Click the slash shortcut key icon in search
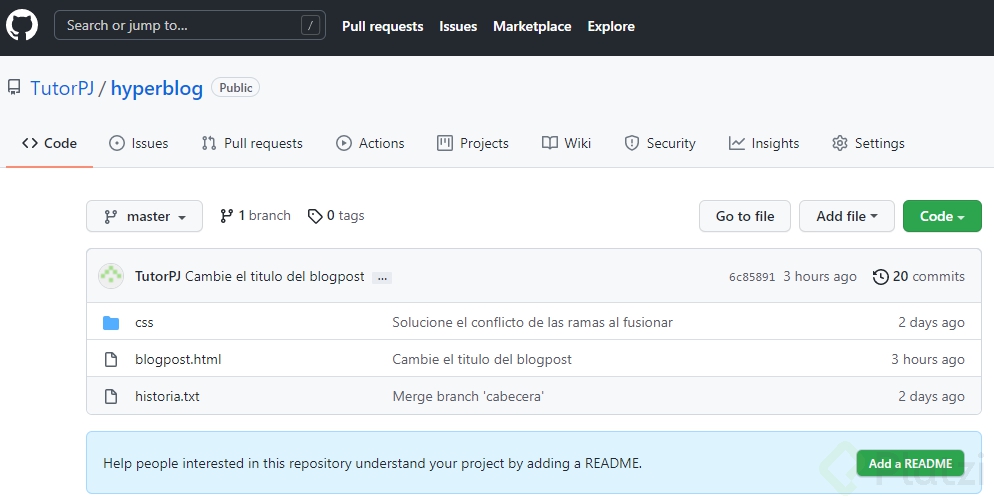 point(310,25)
